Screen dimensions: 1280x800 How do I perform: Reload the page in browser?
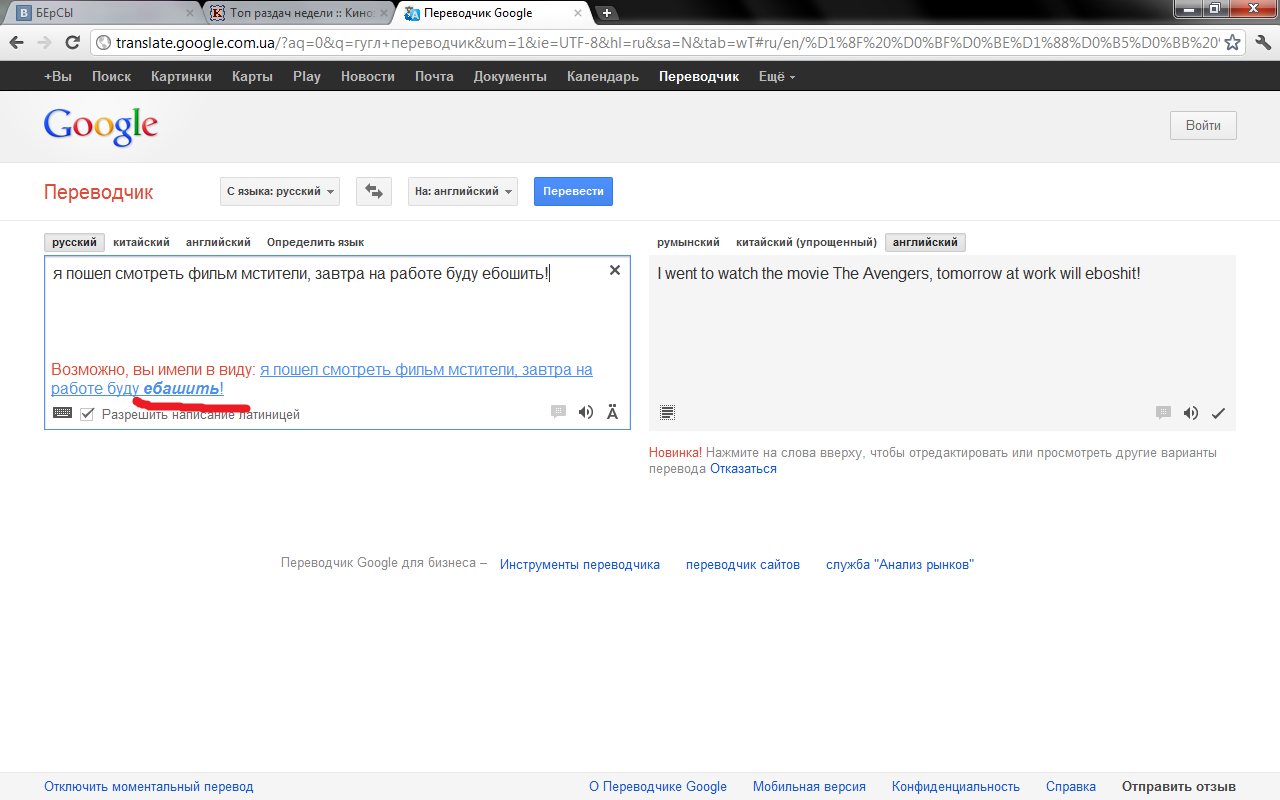(x=72, y=42)
